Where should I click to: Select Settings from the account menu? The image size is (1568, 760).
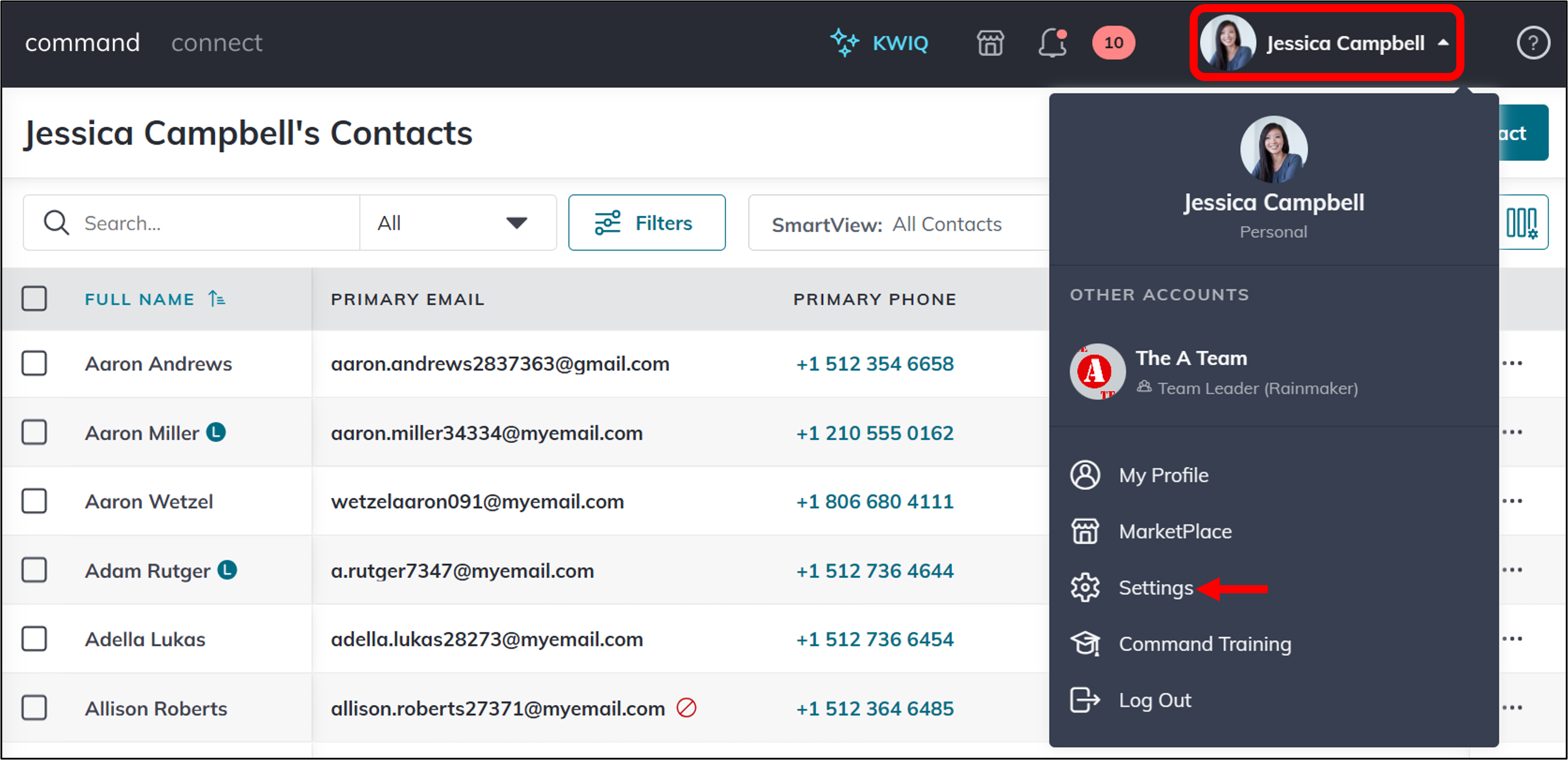pyautogui.click(x=1155, y=588)
